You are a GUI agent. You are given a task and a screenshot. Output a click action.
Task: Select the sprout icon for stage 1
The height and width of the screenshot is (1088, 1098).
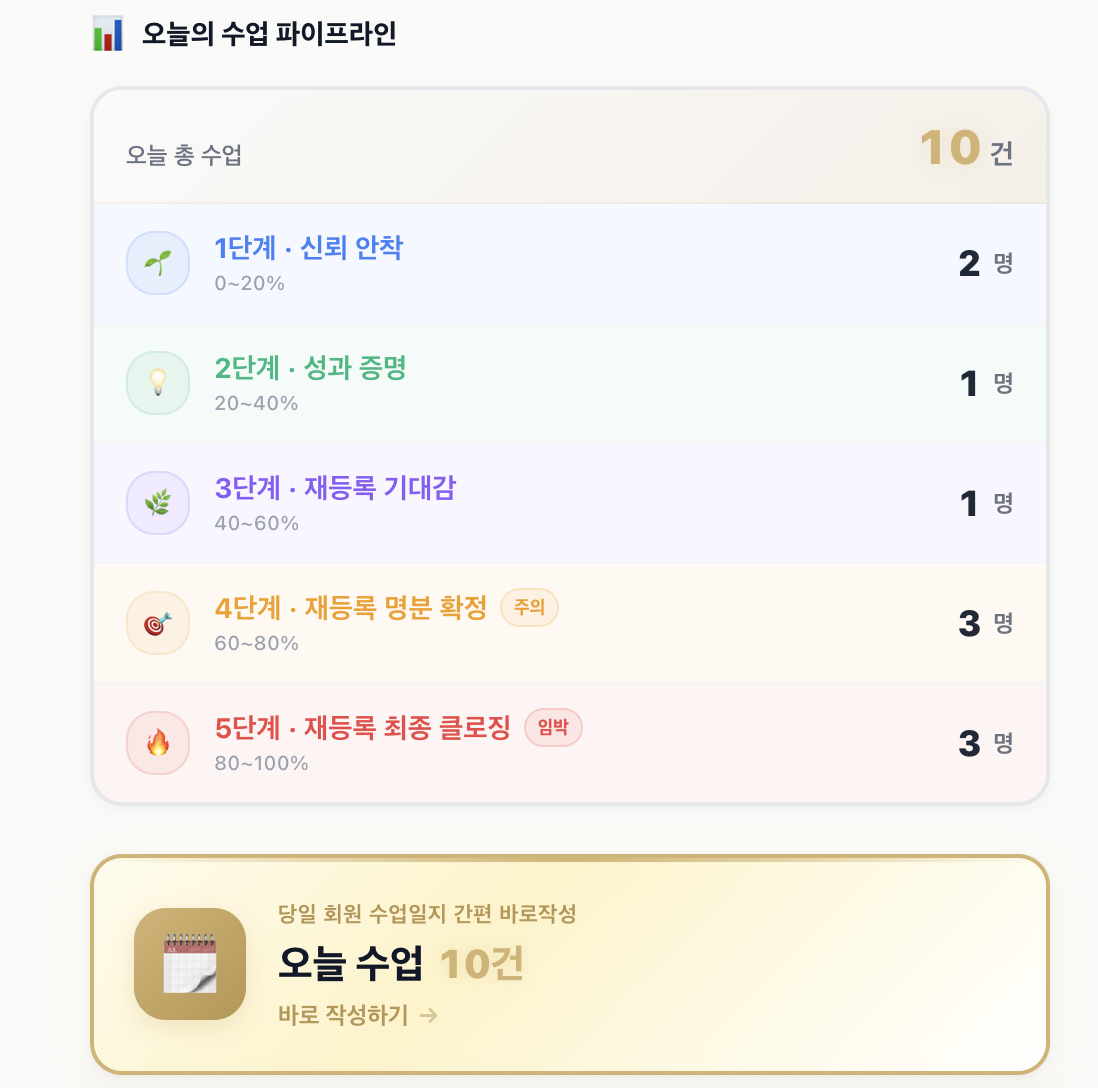[x=157, y=262]
